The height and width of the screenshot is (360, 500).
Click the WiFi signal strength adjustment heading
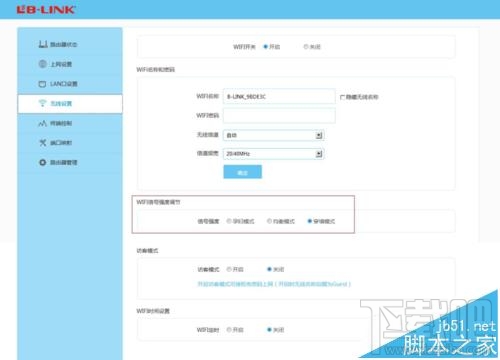click(158, 202)
